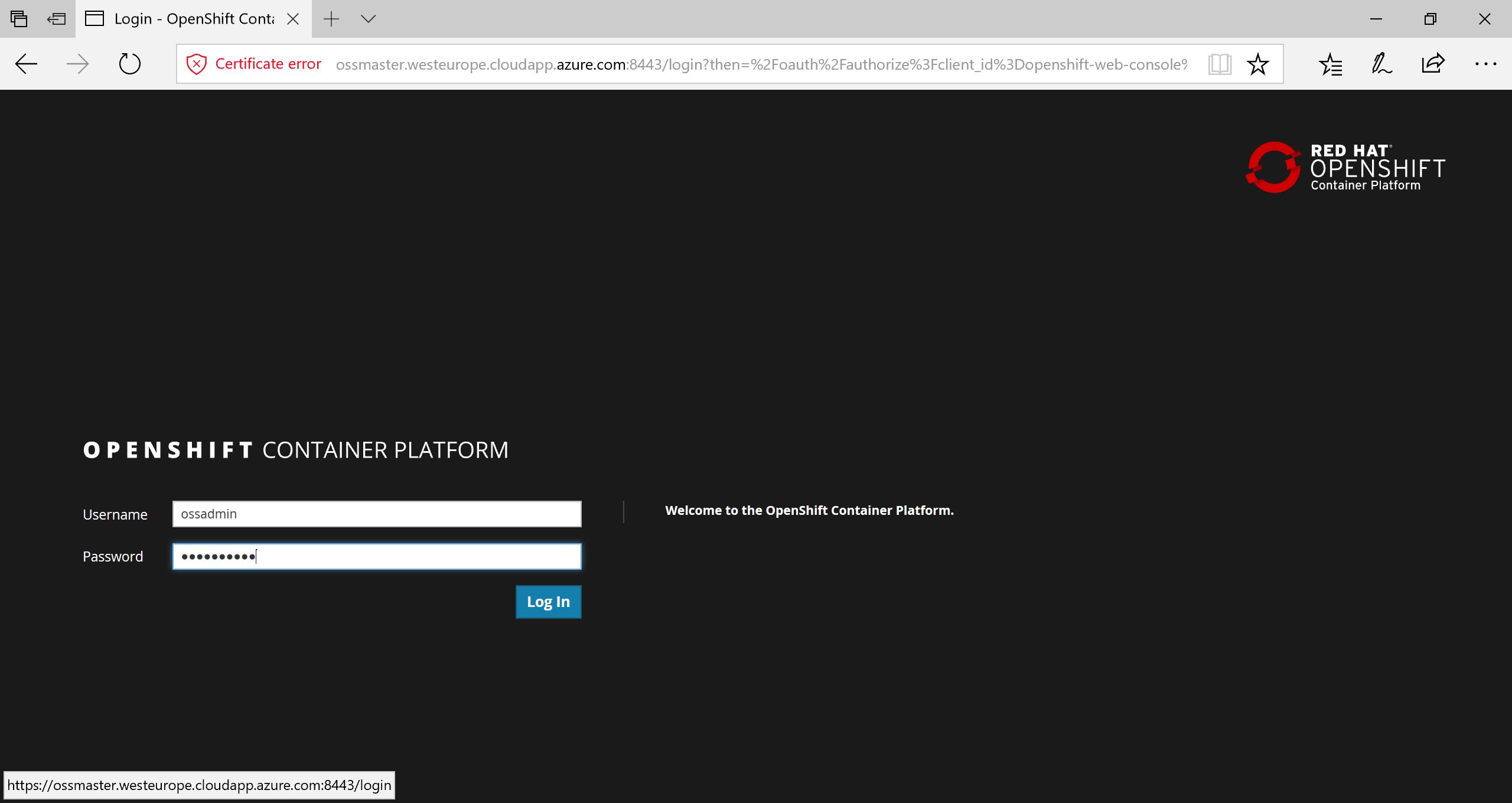This screenshot has height=803, width=1512.
Task: Click the Forward navigation arrow
Action: (x=77, y=64)
